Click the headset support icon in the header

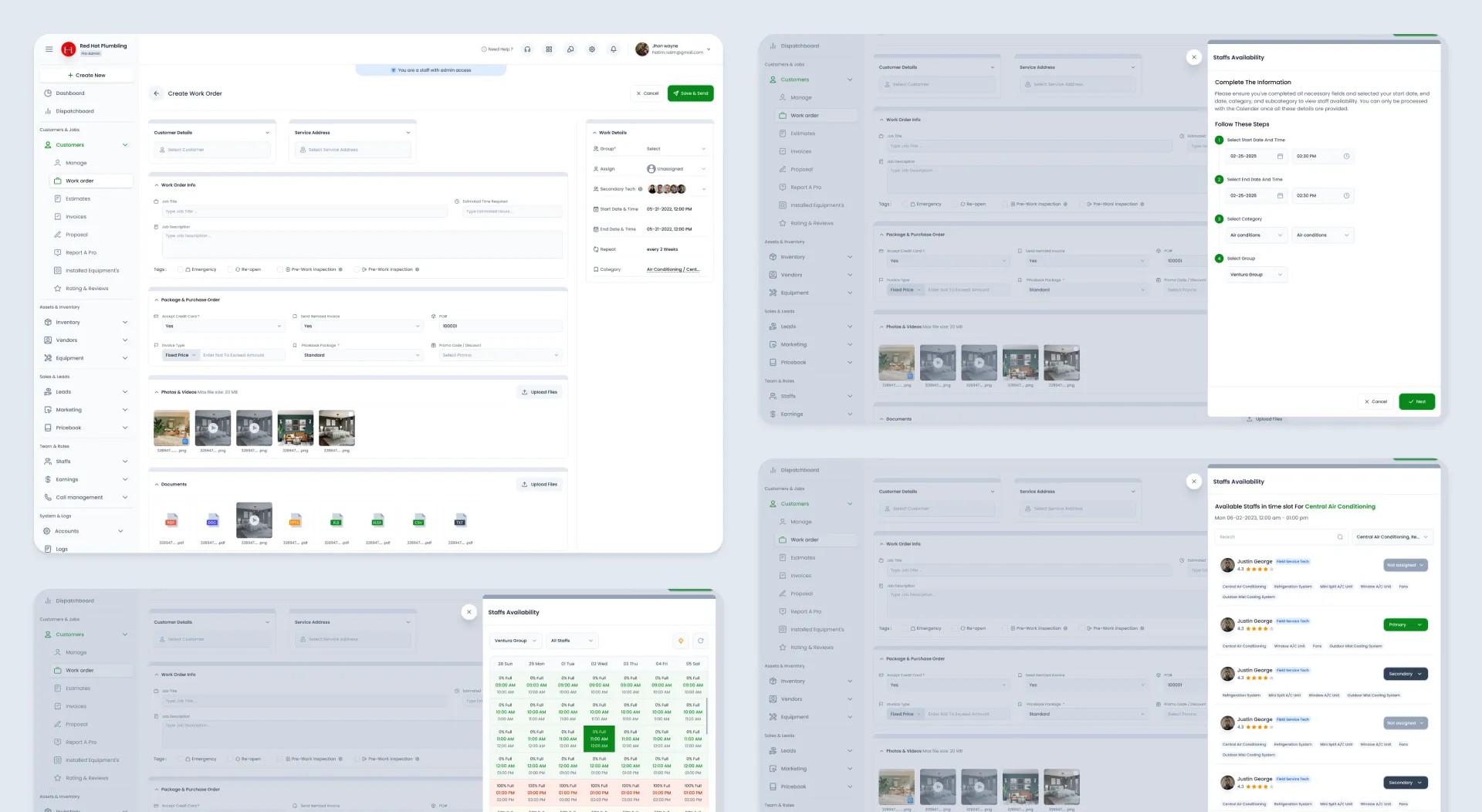(527, 49)
